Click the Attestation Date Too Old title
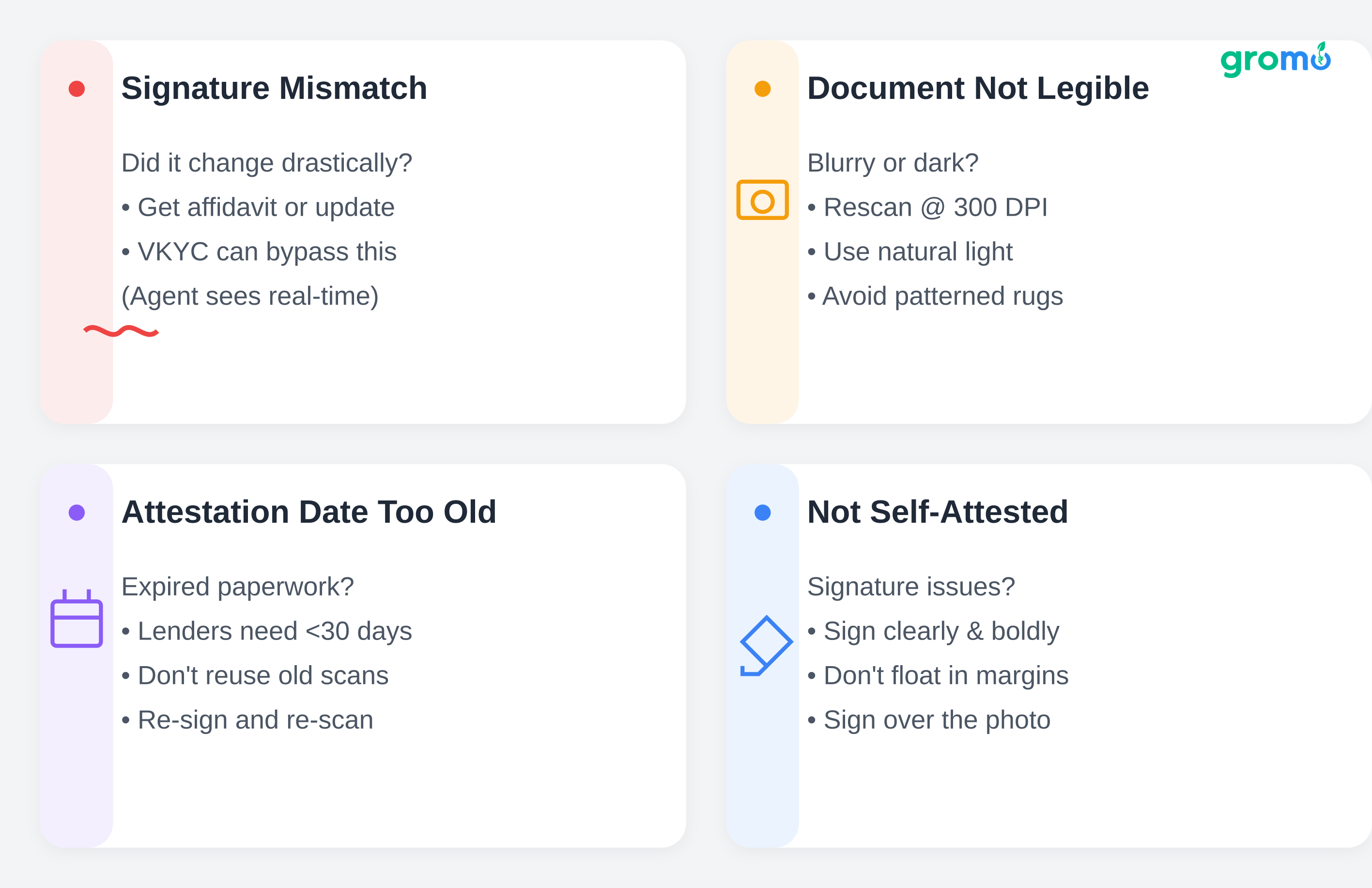The image size is (1372, 888). (308, 512)
